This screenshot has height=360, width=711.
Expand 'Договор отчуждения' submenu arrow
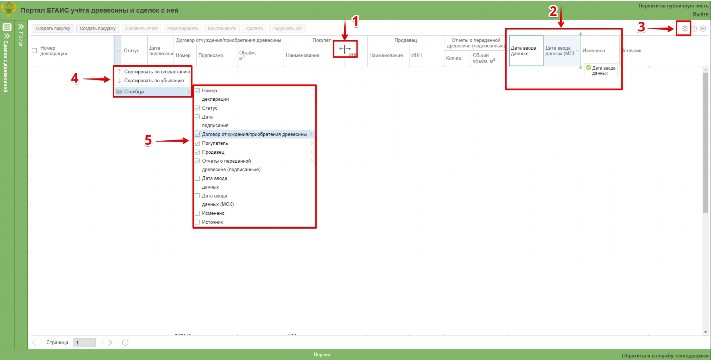click(x=312, y=135)
